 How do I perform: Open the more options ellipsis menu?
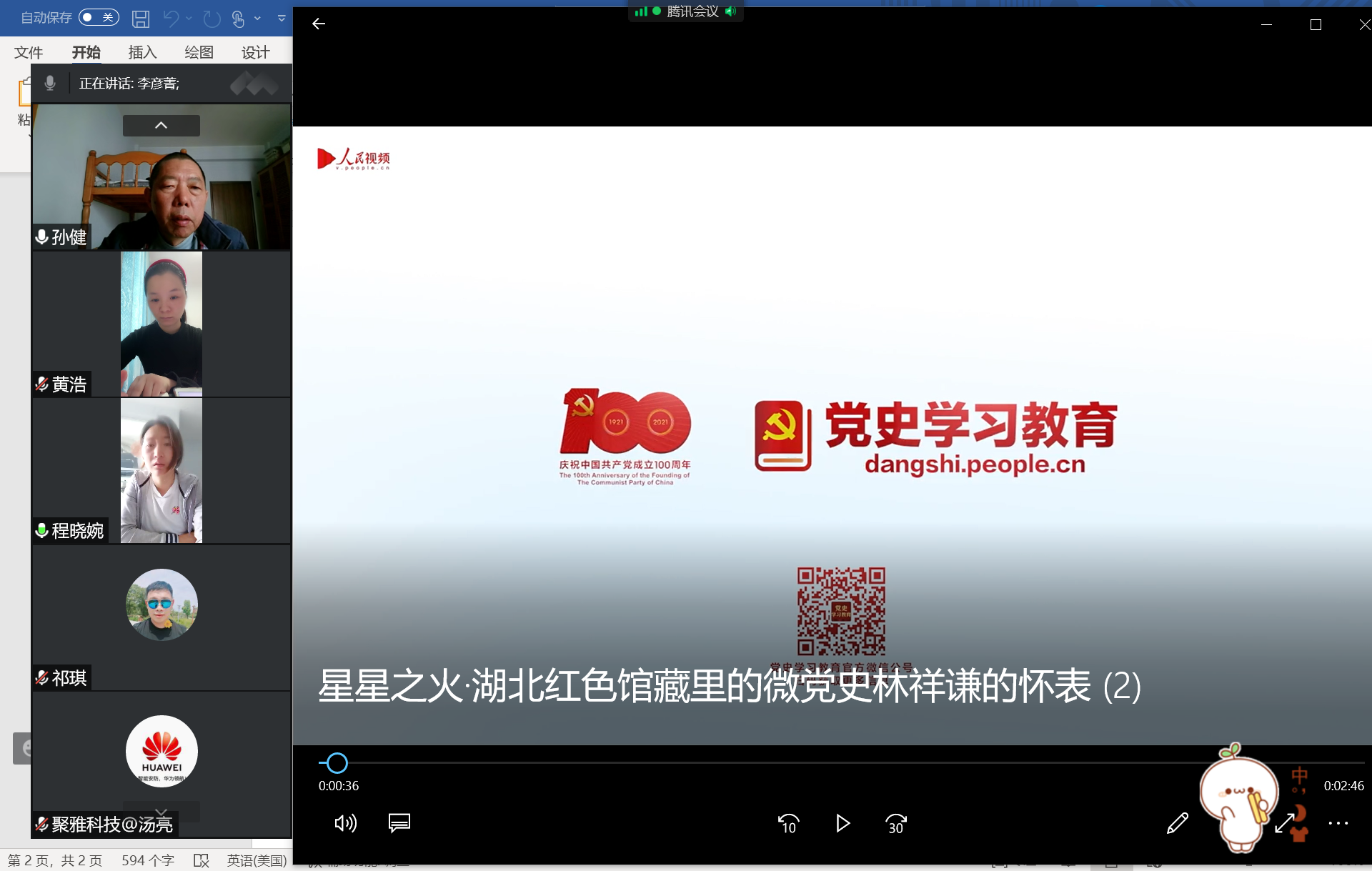coord(1338,823)
